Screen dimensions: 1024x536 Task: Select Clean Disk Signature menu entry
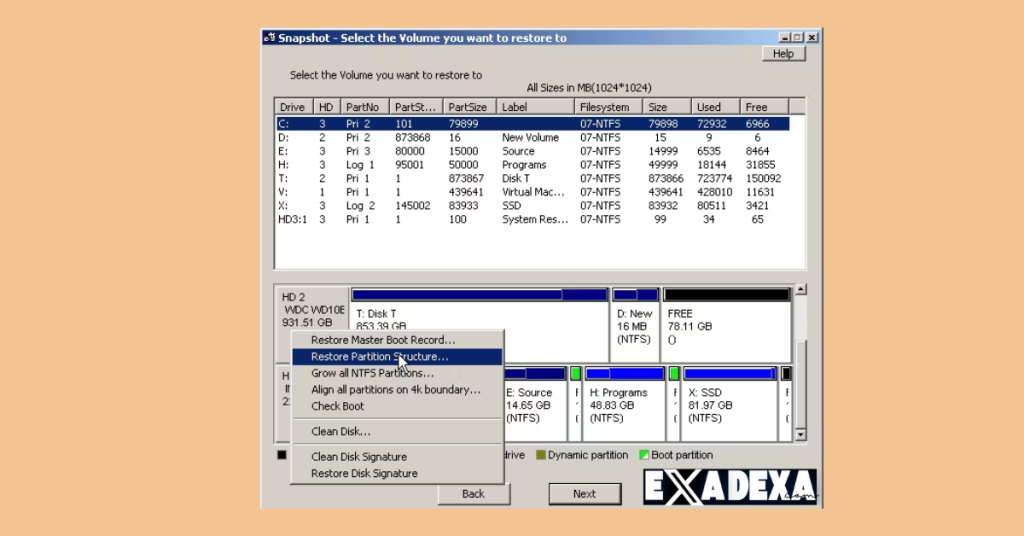click(x=396, y=457)
